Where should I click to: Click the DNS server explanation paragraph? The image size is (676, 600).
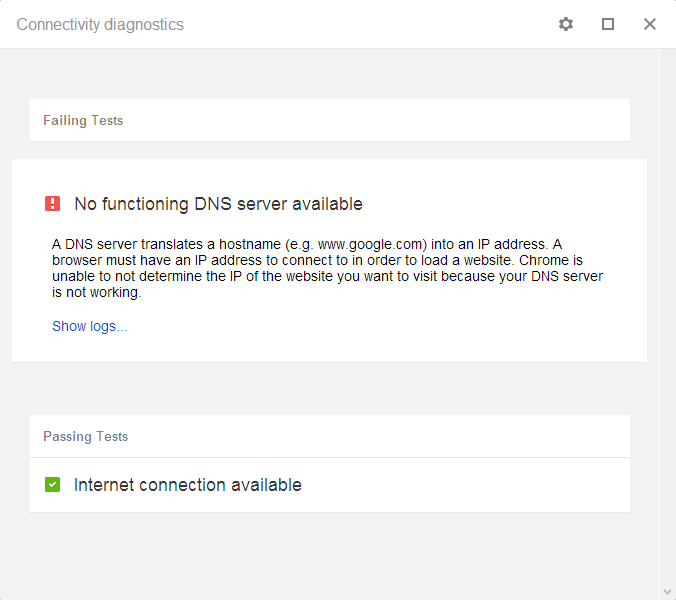(328, 268)
